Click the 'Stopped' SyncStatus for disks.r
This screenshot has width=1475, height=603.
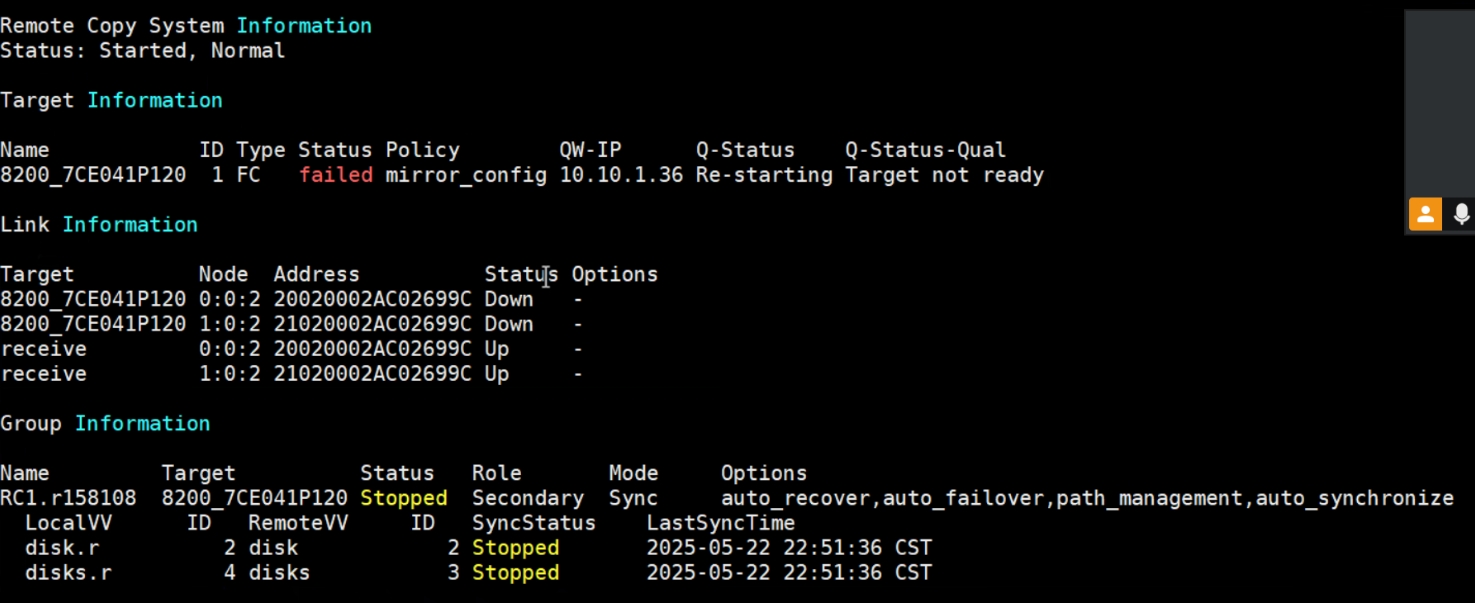coord(515,573)
